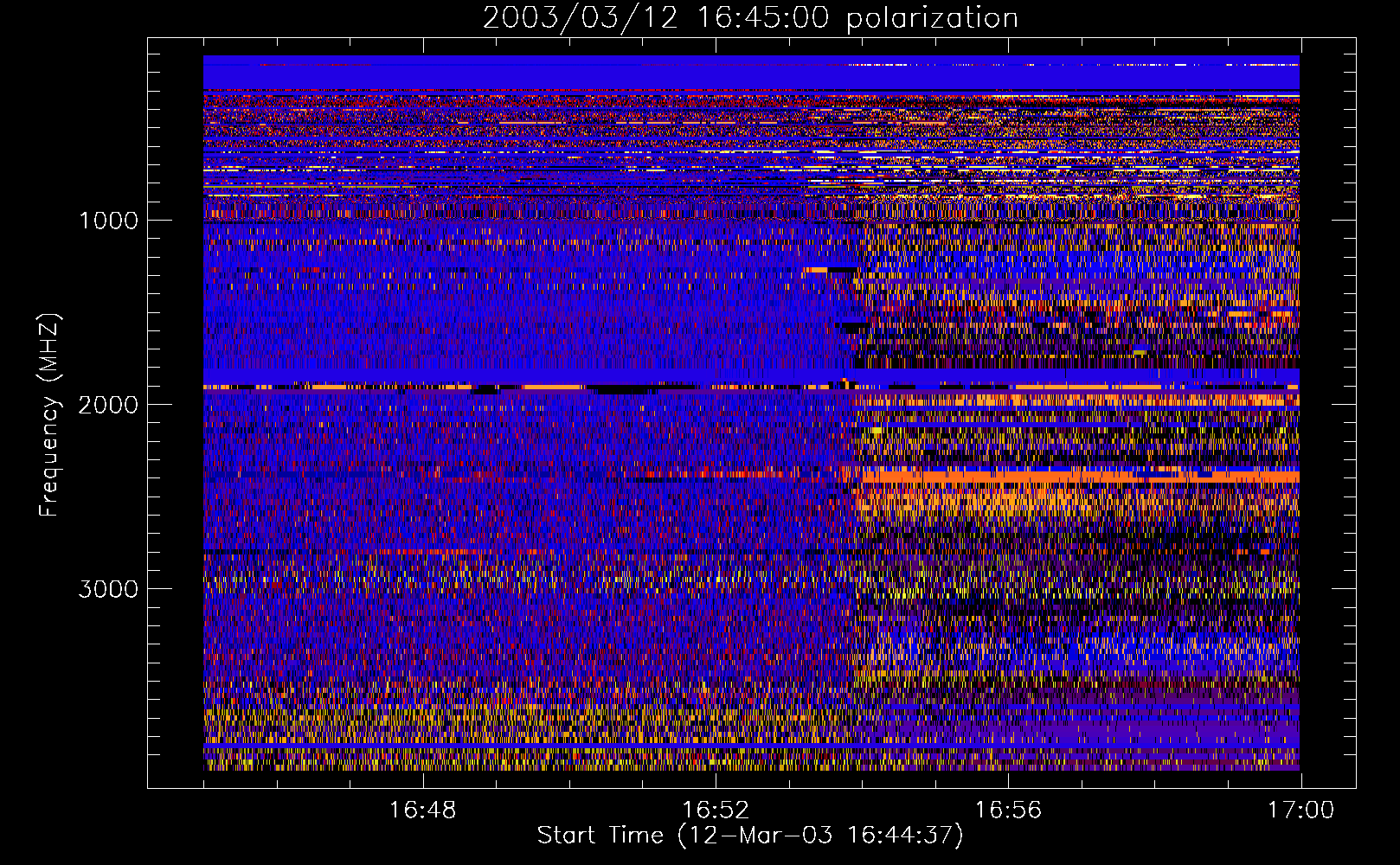The width and height of the screenshot is (1400, 865).
Task: Click the 16:52 time tick label
Action: click(x=716, y=811)
